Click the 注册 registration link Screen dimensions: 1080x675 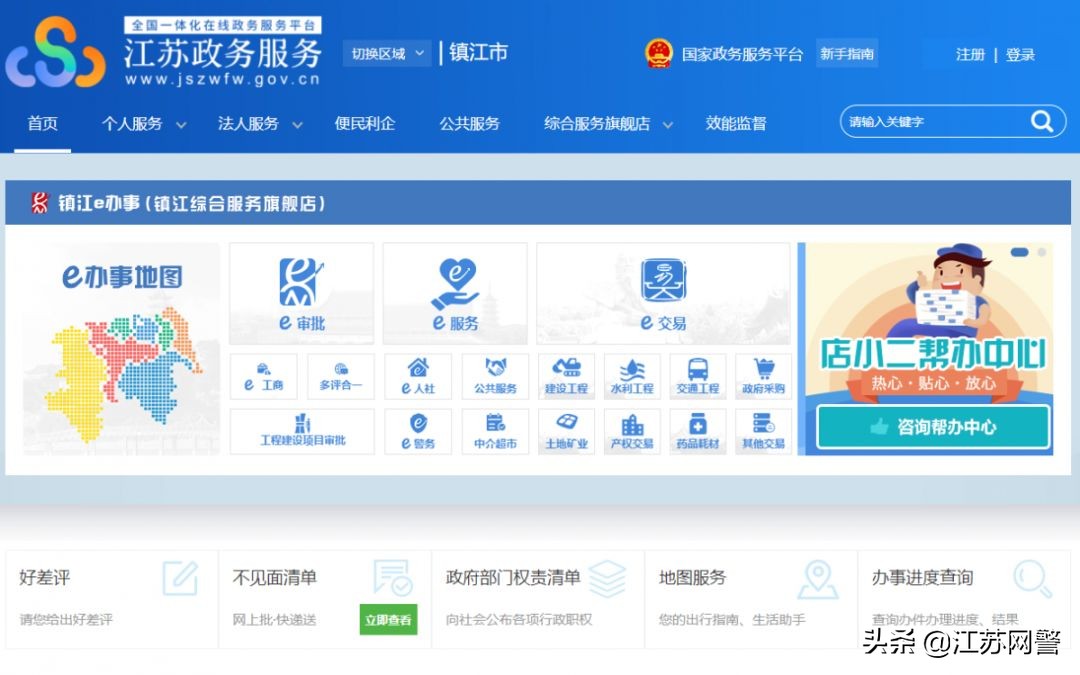tap(969, 55)
